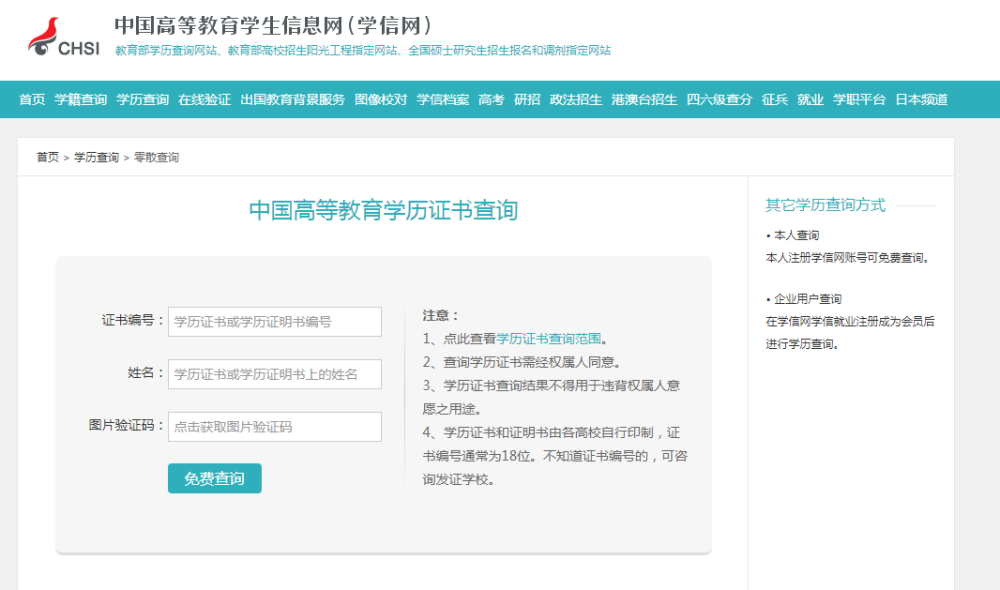The height and width of the screenshot is (590, 1000).
Task: Open 研招 navigation item
Action: pos(527,100)
